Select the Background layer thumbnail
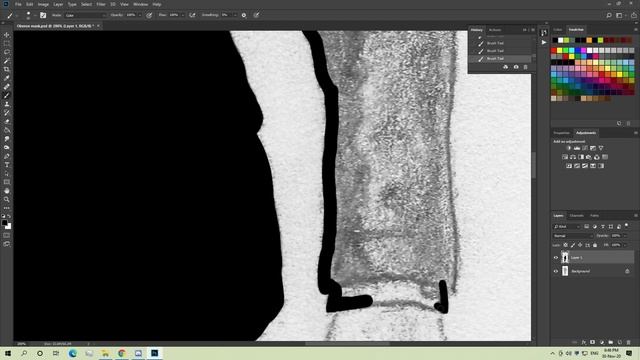 tap(565, 271)
